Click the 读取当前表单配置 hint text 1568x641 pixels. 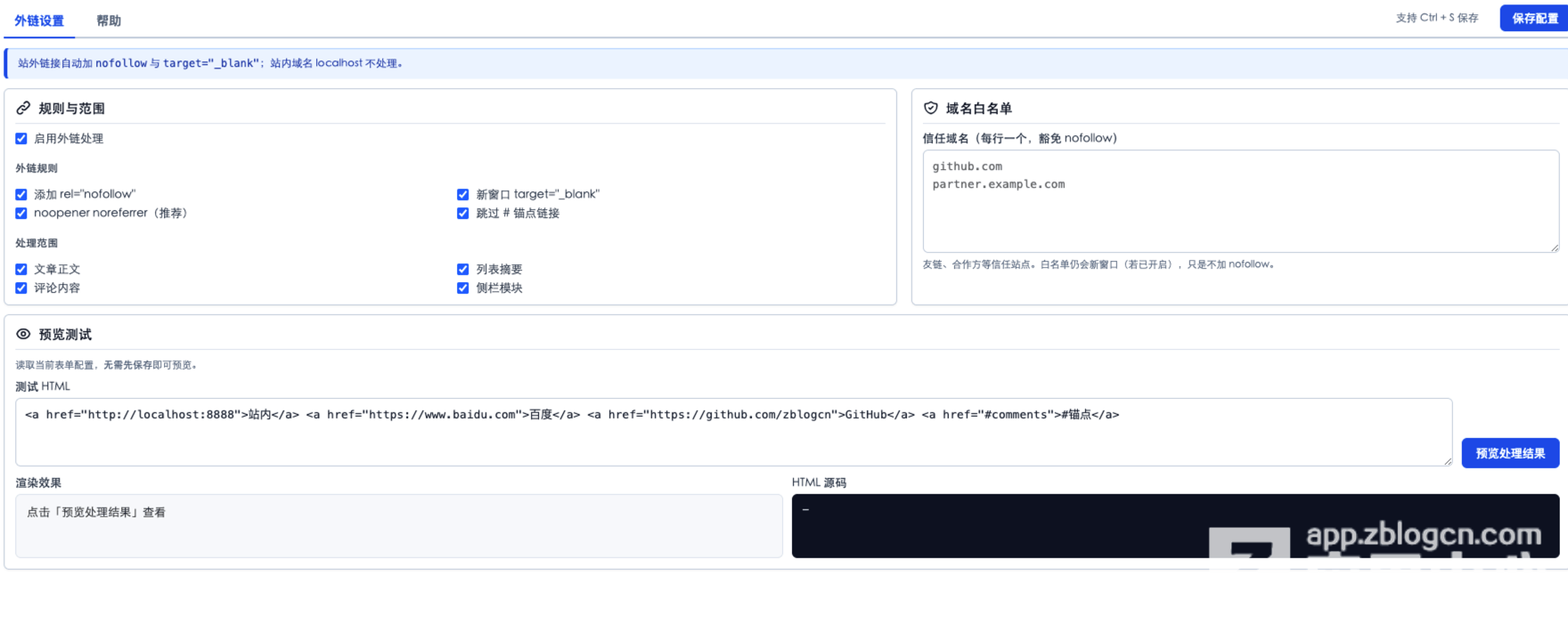tap(108, 365)
